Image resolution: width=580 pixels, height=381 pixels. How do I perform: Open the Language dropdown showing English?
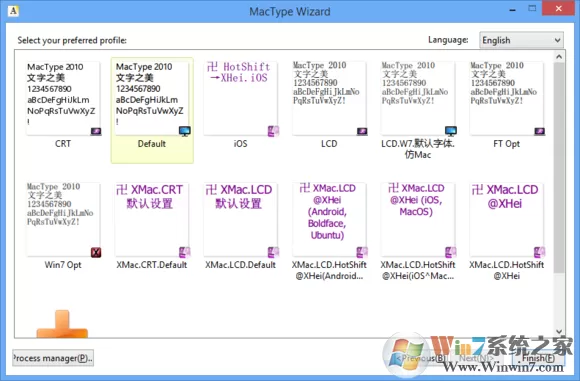point(521,40)
